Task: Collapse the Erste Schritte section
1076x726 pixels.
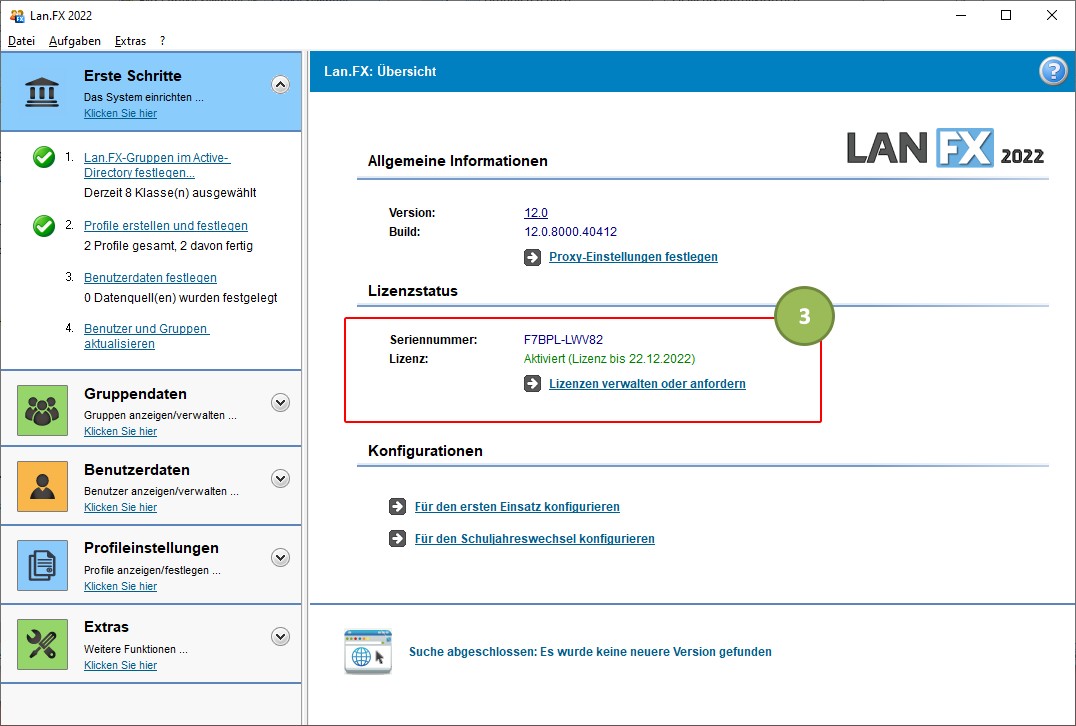Action: pos(280,84)
